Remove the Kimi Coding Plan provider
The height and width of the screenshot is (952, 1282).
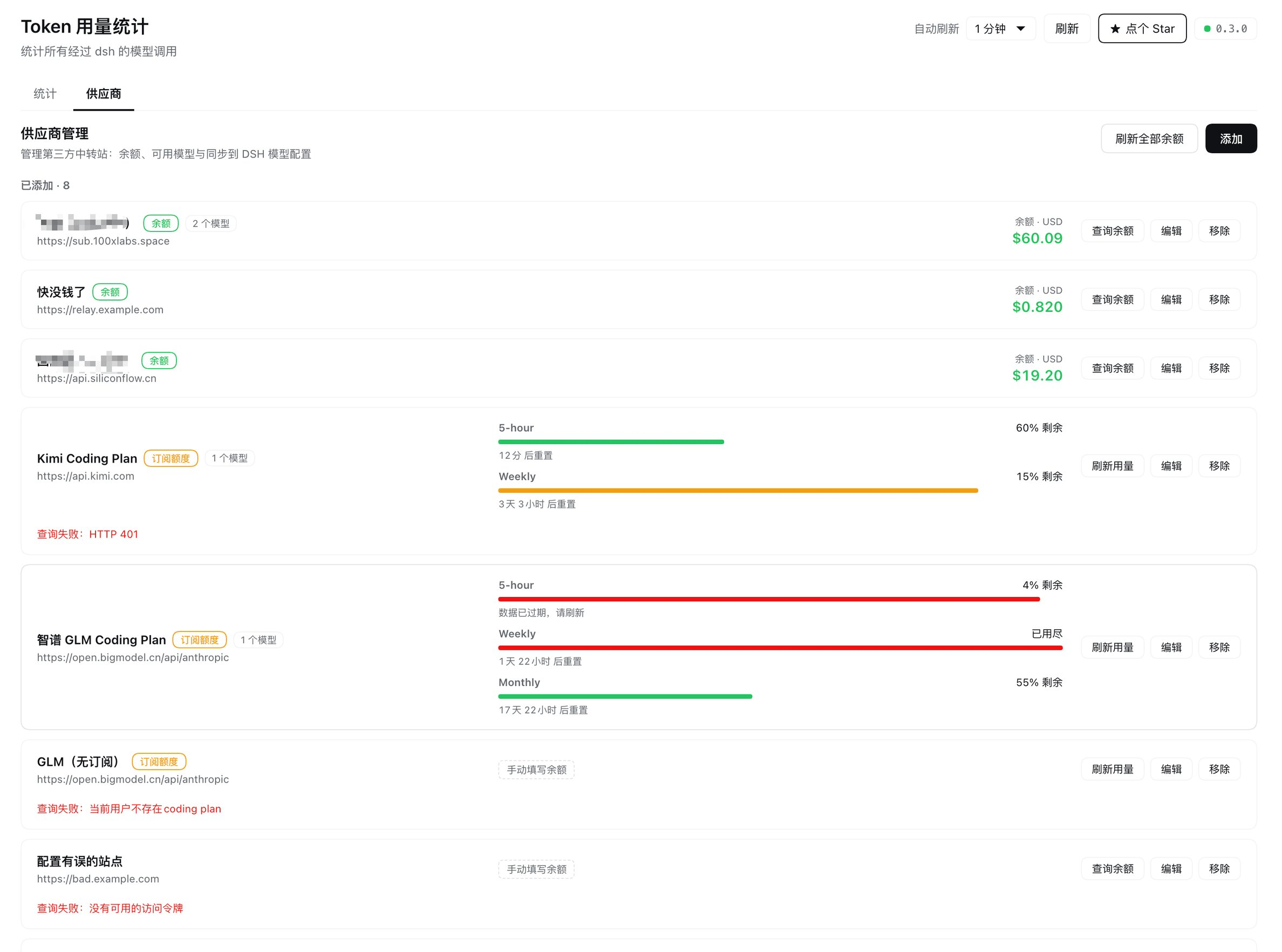click(1219, 466)
